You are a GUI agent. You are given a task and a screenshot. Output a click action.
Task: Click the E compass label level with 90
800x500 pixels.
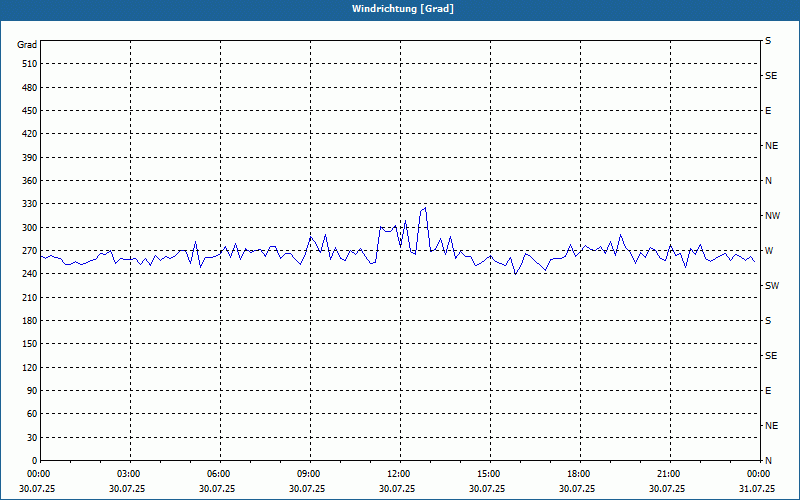[768, 391]
